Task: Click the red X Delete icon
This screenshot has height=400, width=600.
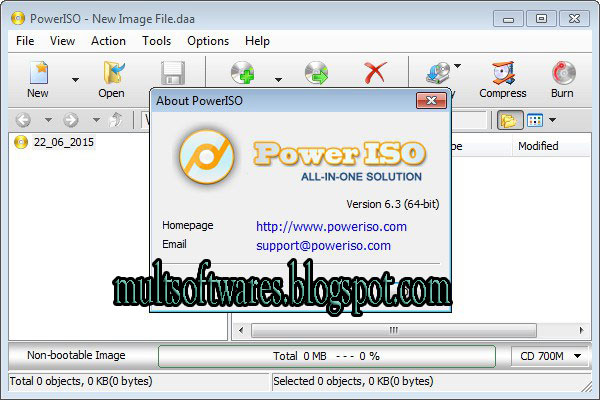Action: (x=375, y=73)
